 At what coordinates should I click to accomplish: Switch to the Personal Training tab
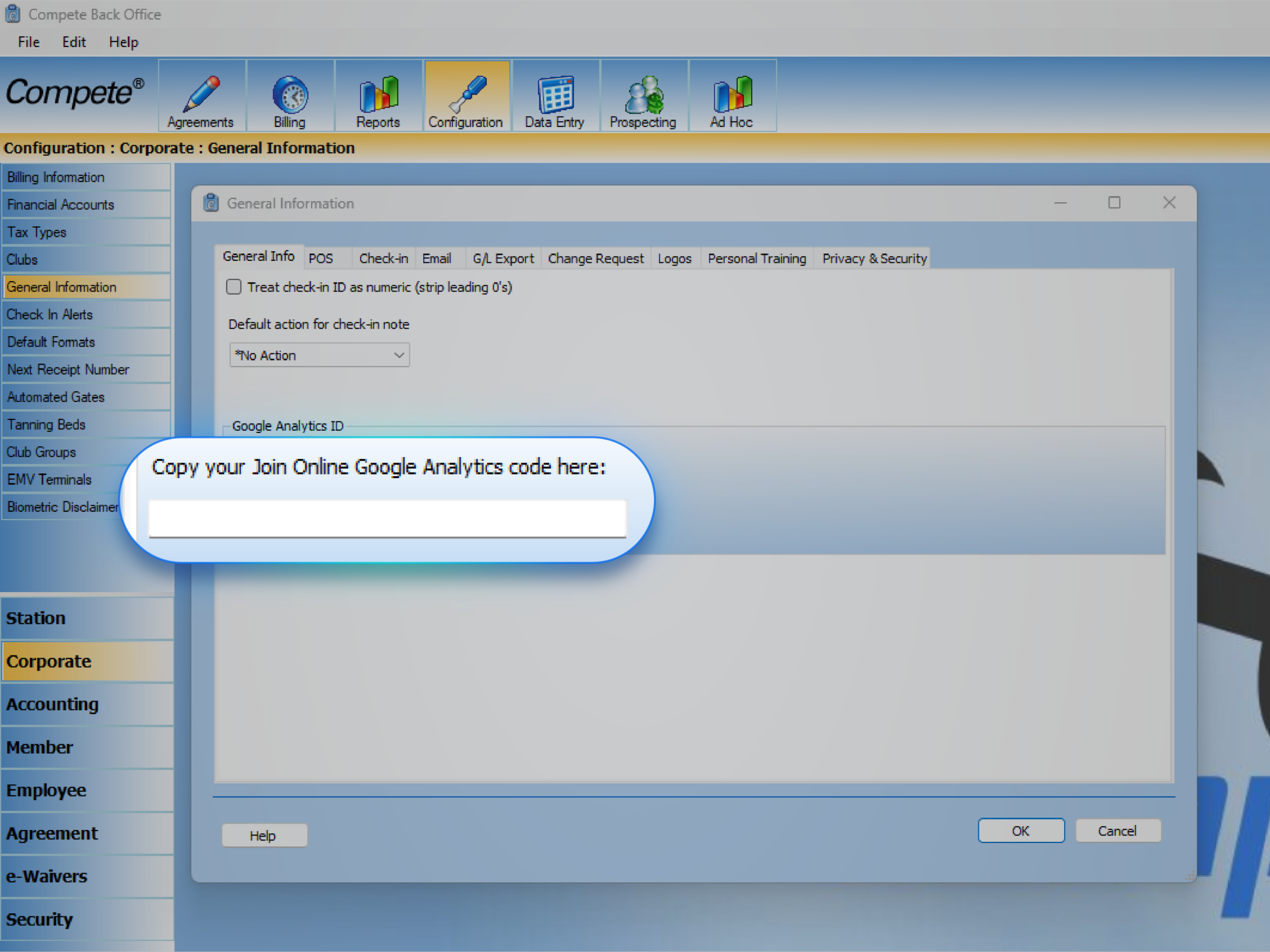click(x=757, y=259)
